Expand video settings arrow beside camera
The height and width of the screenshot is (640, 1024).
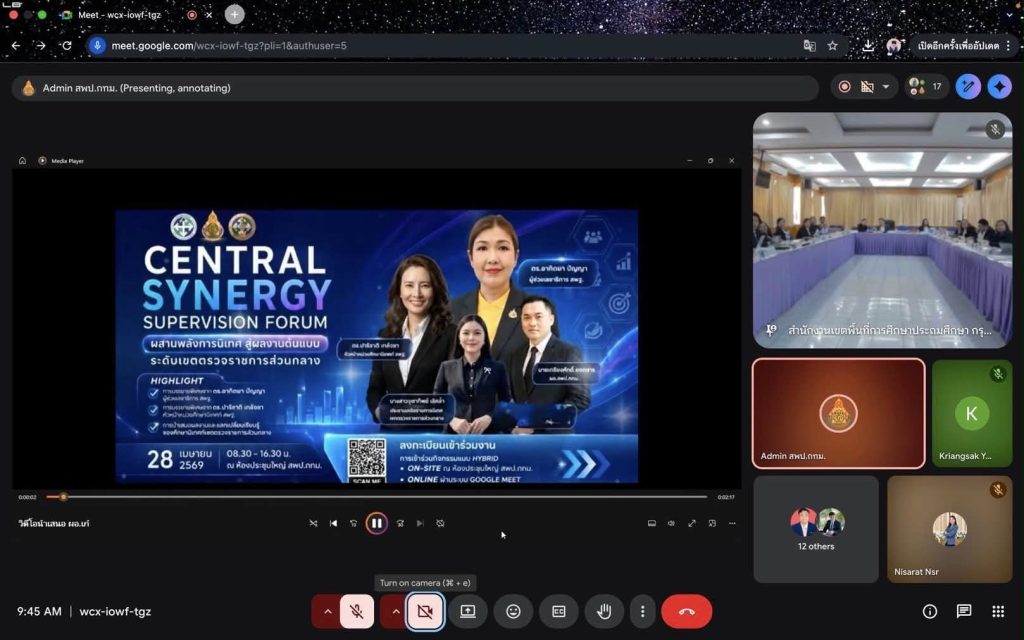[394, 611]
